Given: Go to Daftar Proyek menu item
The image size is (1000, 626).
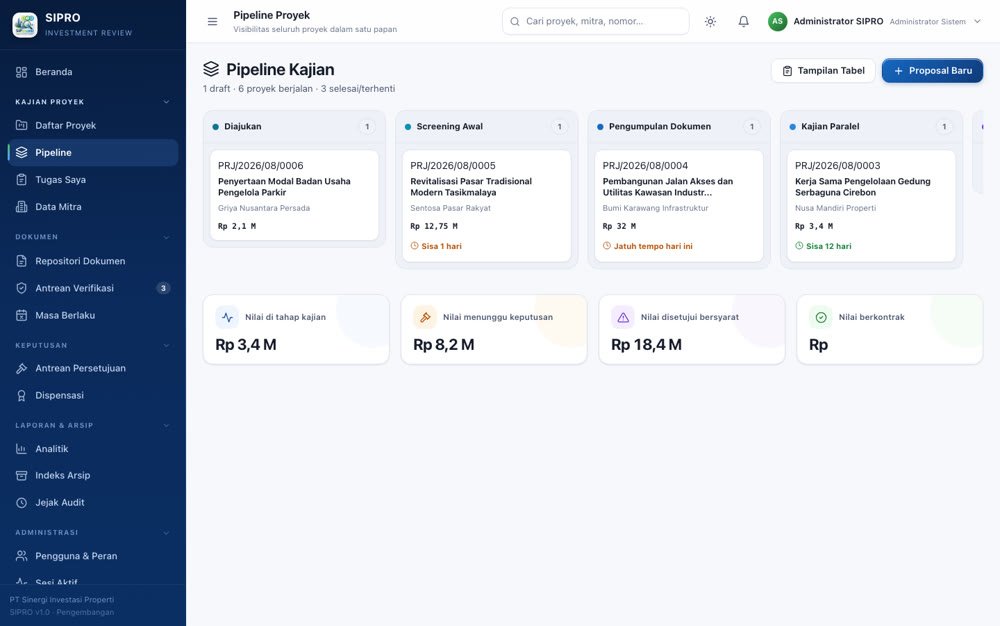Looking at the screenshot, I should point(93,126).
